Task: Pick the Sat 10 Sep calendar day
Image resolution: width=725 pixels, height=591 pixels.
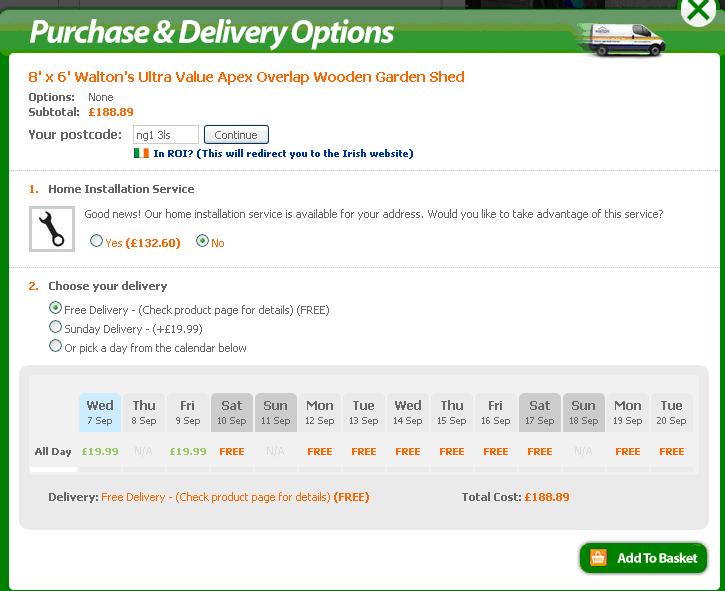Action: point(232,412)
